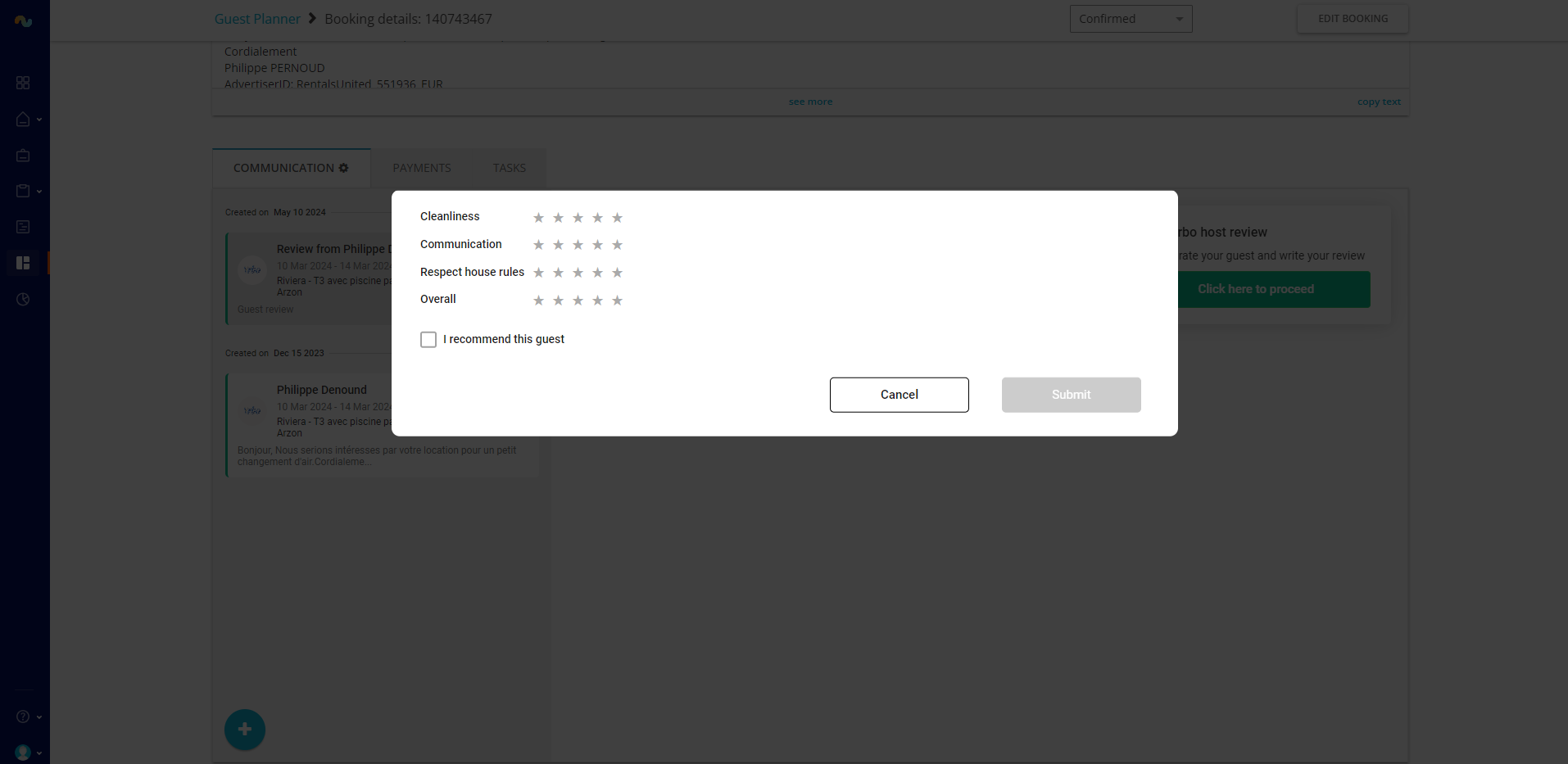Rate Communication three stars

pos(578,245)
